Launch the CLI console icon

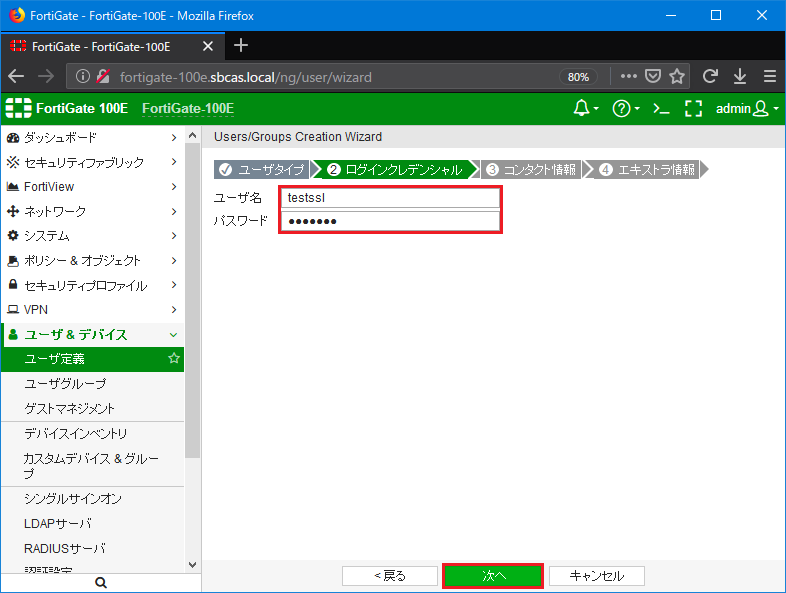click(x=661, y=108)
